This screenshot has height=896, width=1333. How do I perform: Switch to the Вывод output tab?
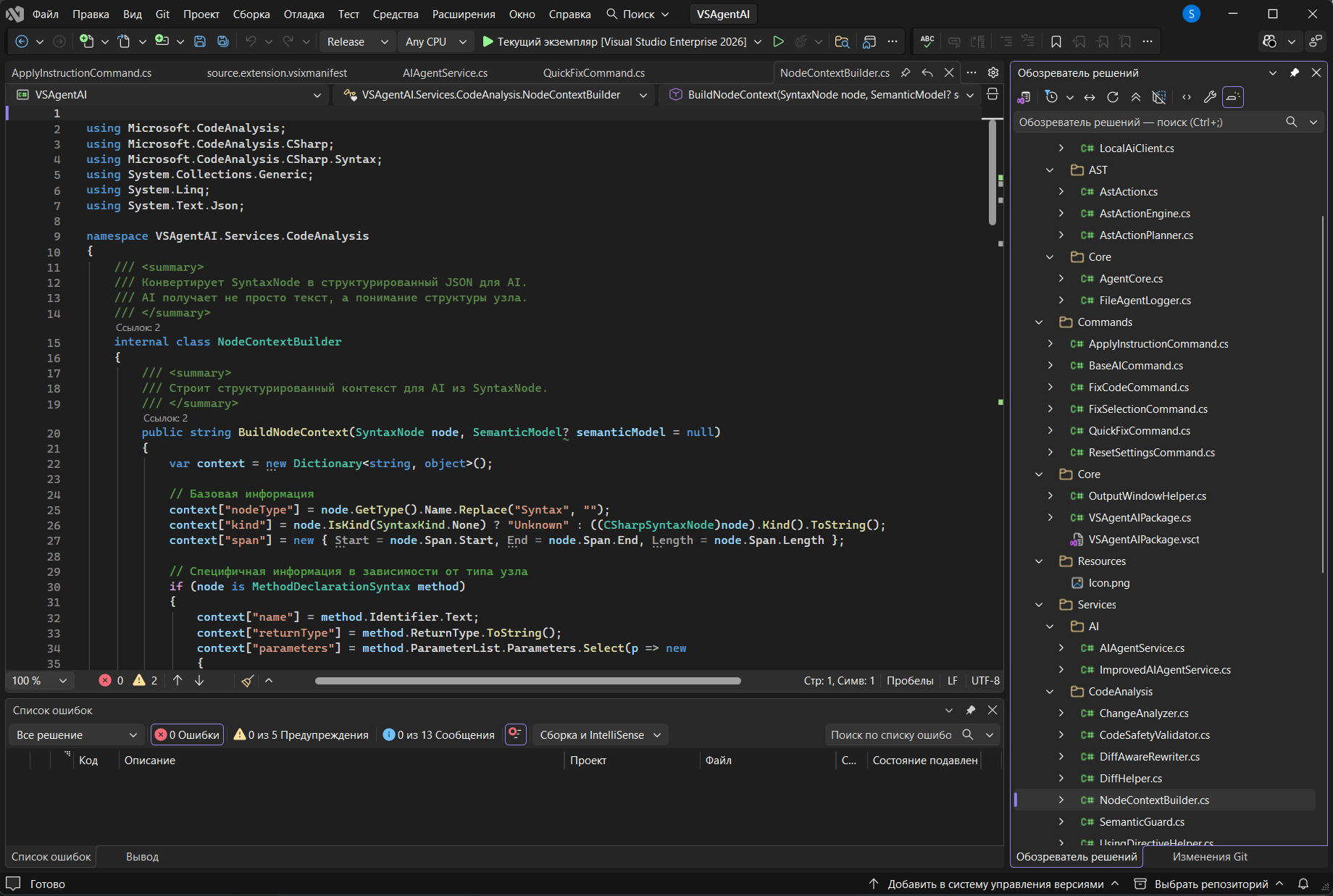click(142, 857)
